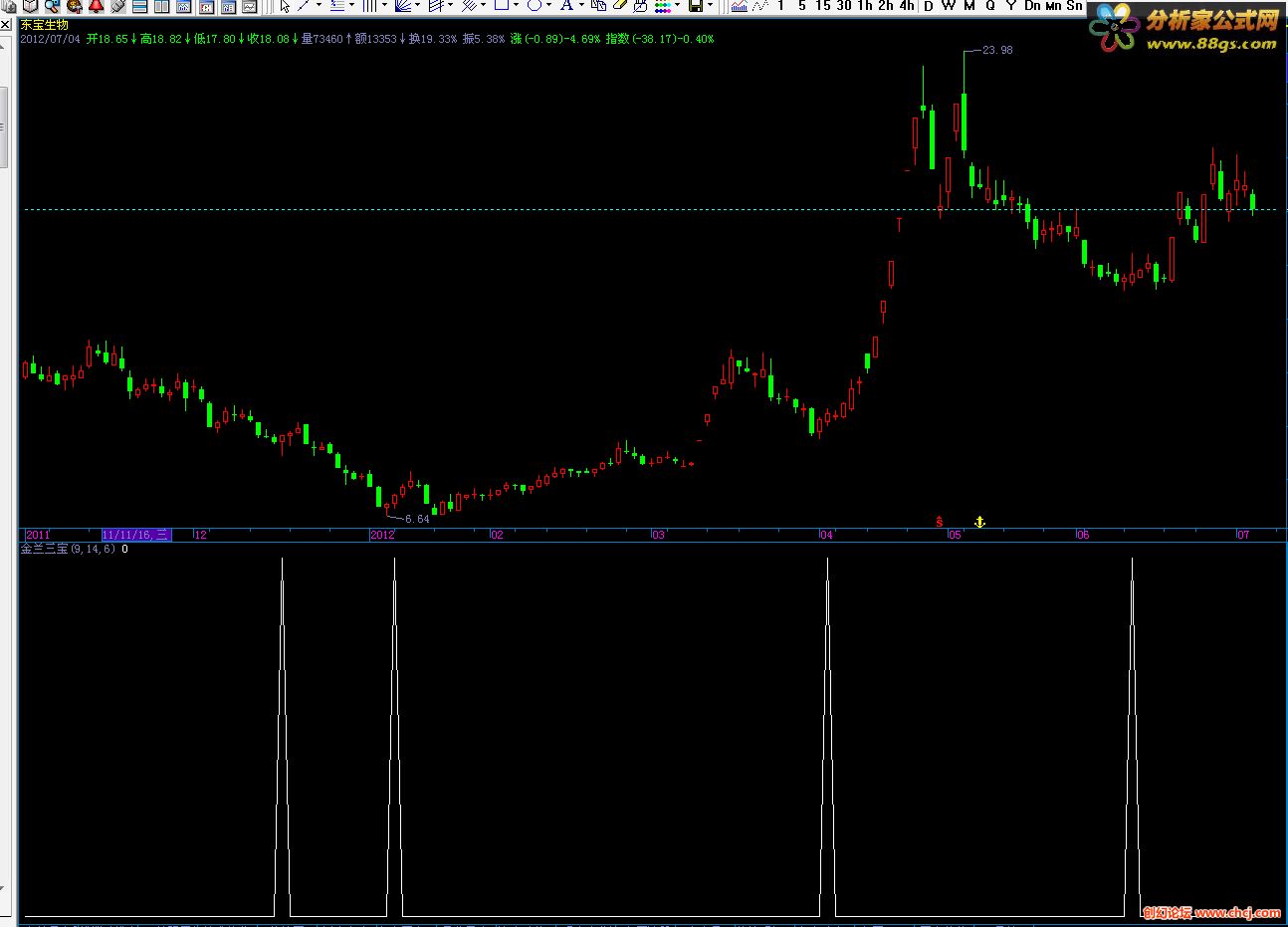Open the color palette dropdown arrow
The width and height of the screenshot is (1288, 927).
678,5
